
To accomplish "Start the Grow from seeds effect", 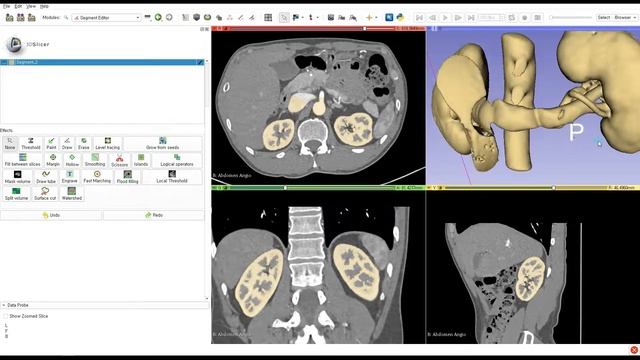I will pos(162,144).
